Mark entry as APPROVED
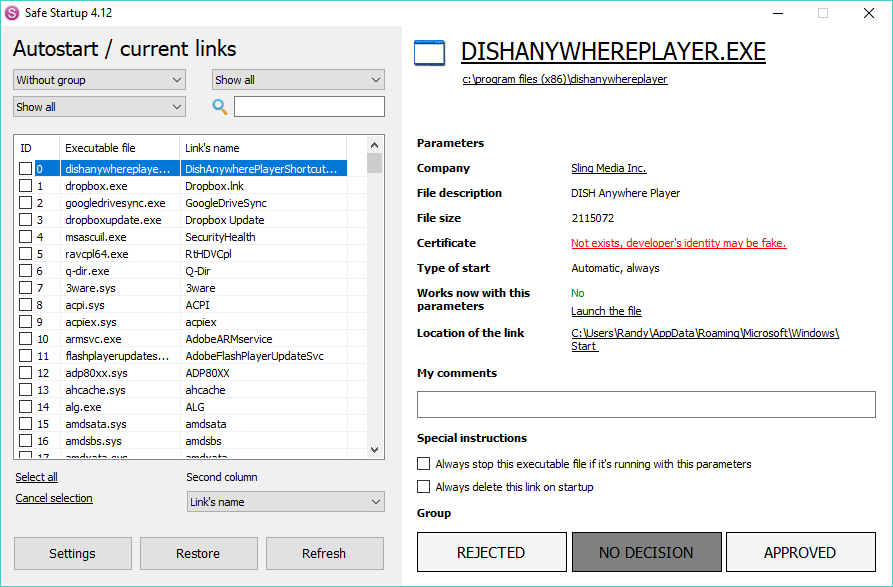 pos(800,552)
